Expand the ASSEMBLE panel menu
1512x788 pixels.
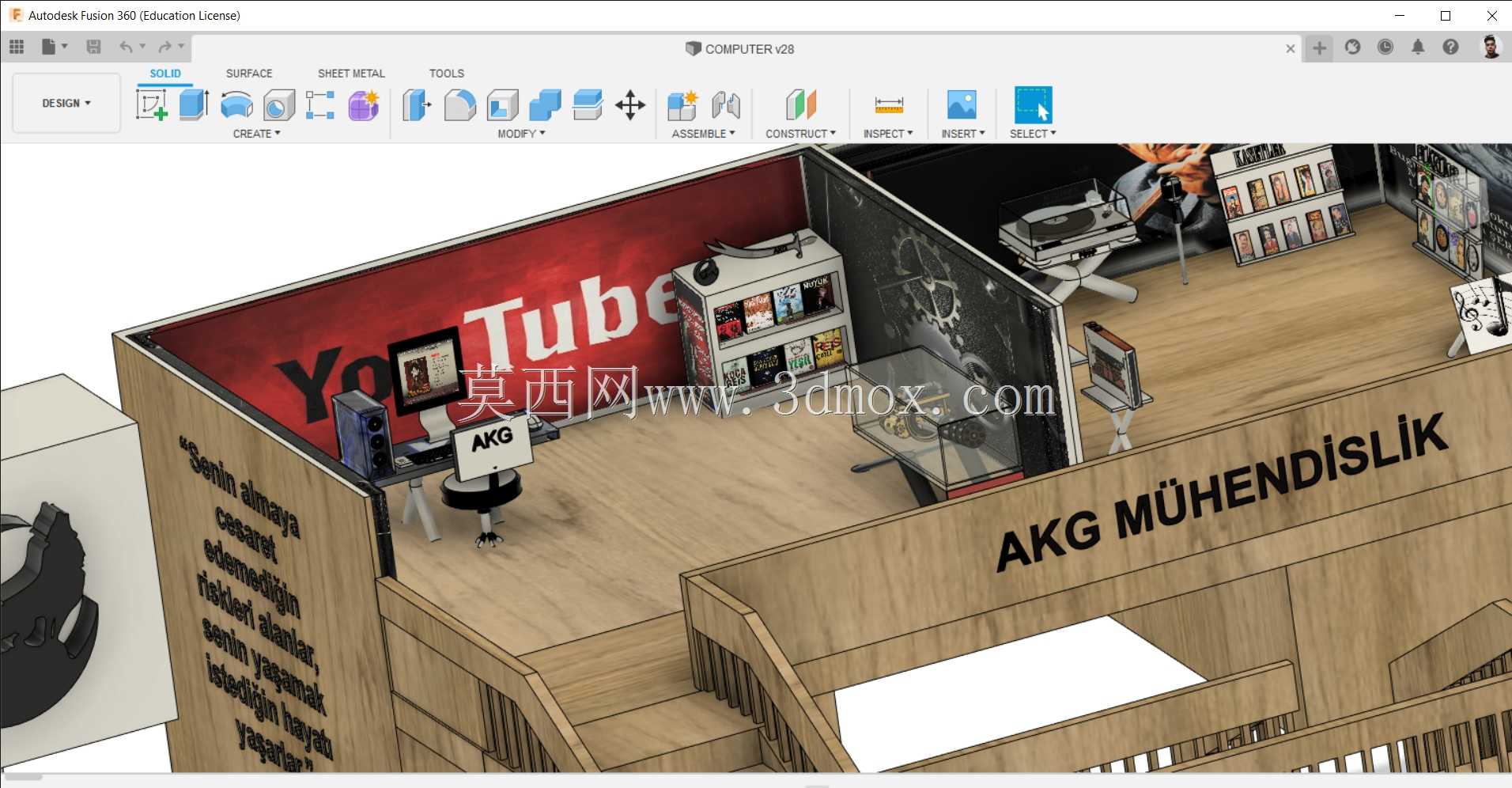point(703,134)
